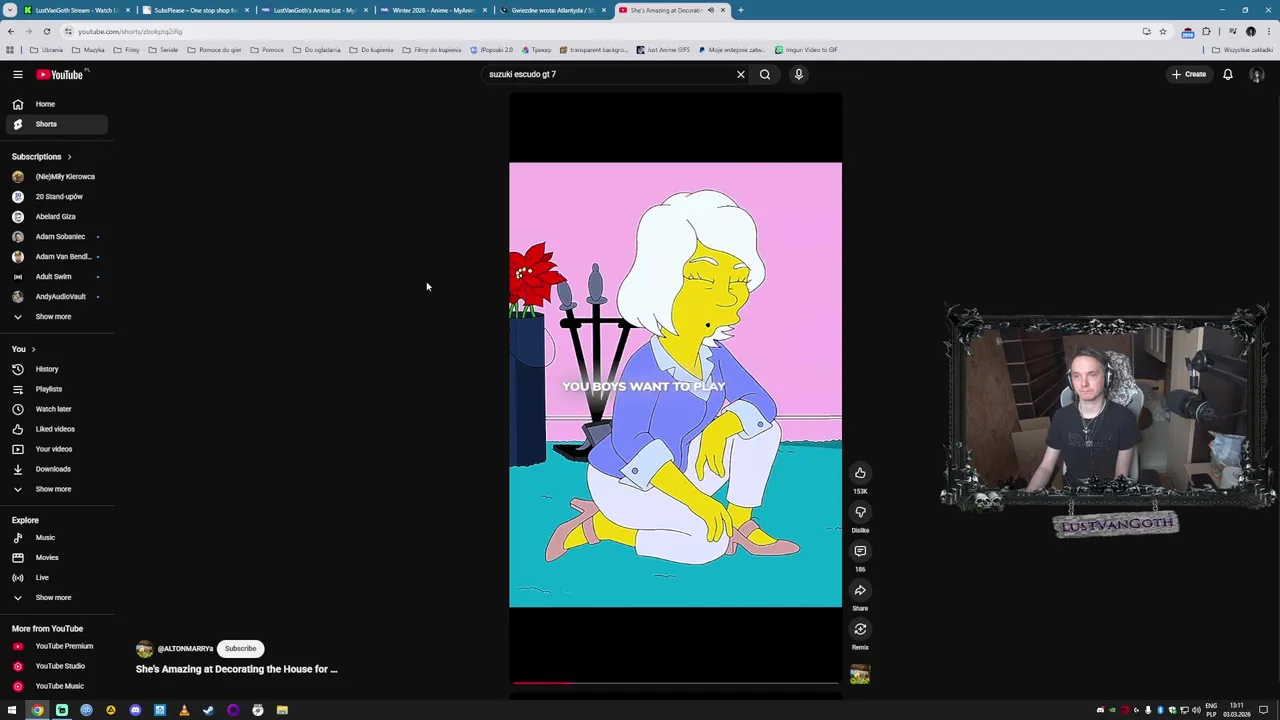Open Wszystkie zakładki folder

point(1243,50)
